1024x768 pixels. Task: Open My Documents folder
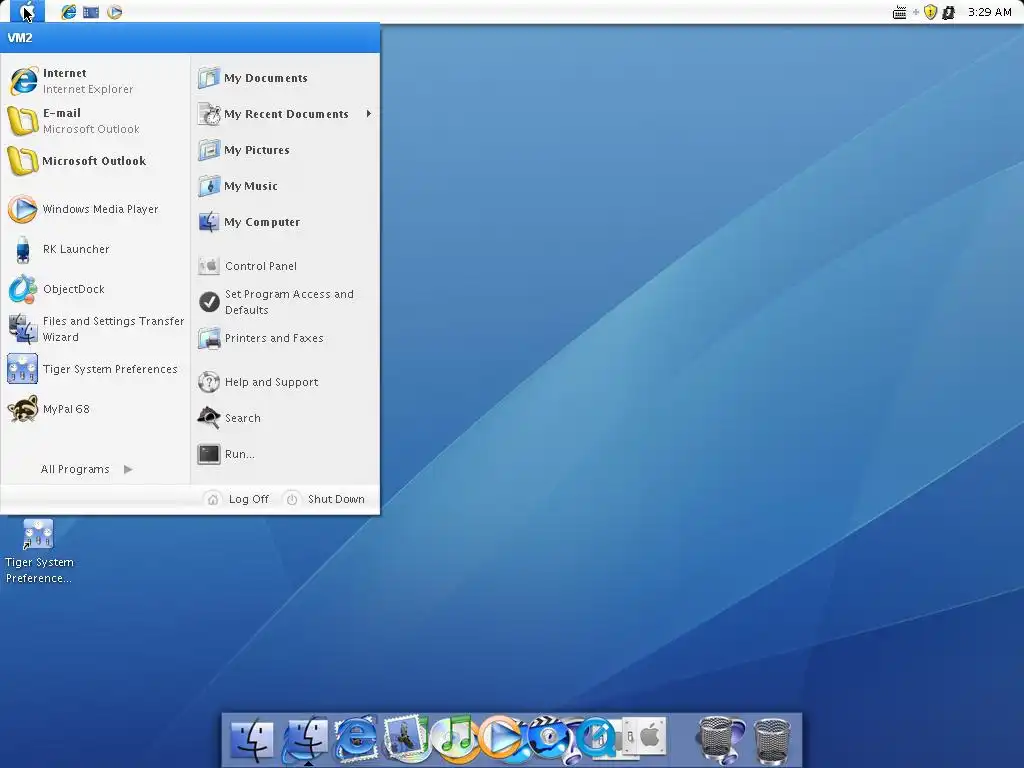285,78
